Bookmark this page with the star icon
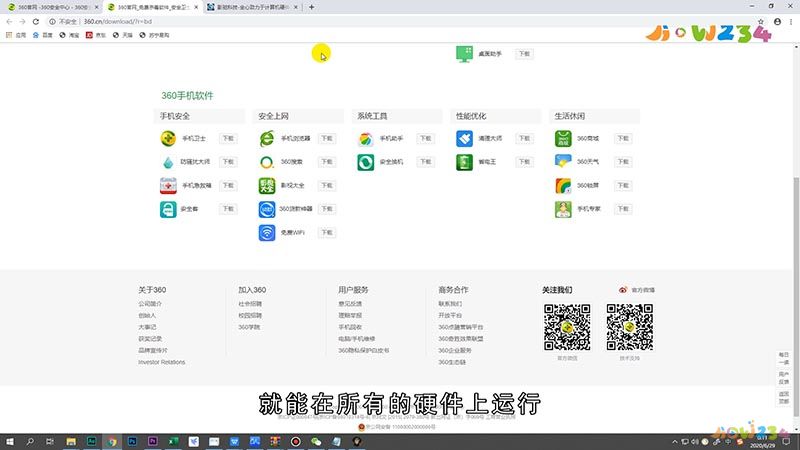The width and height of the screenshot is (800, 450). [761, 21]
